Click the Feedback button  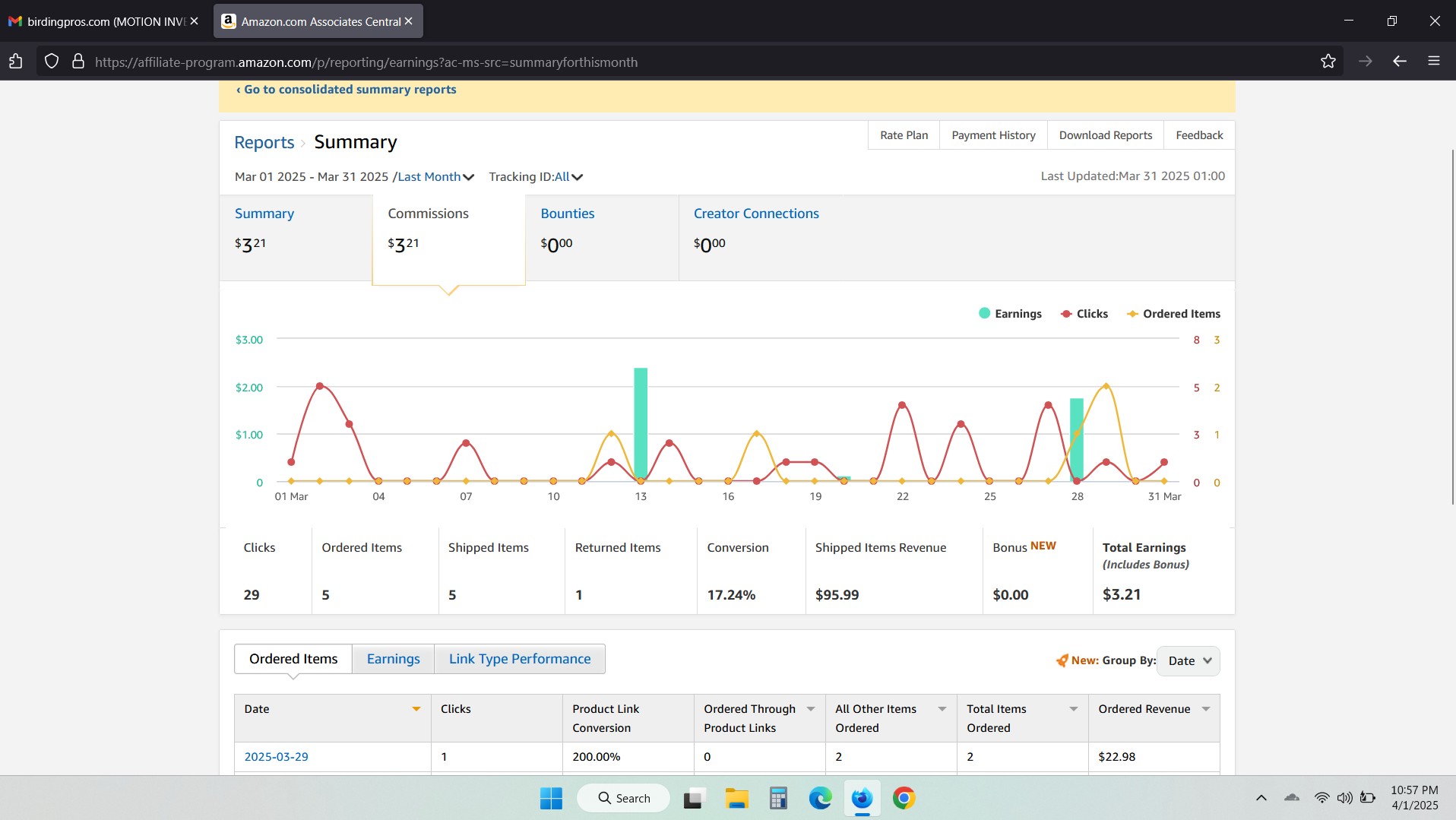(1199, 135)
